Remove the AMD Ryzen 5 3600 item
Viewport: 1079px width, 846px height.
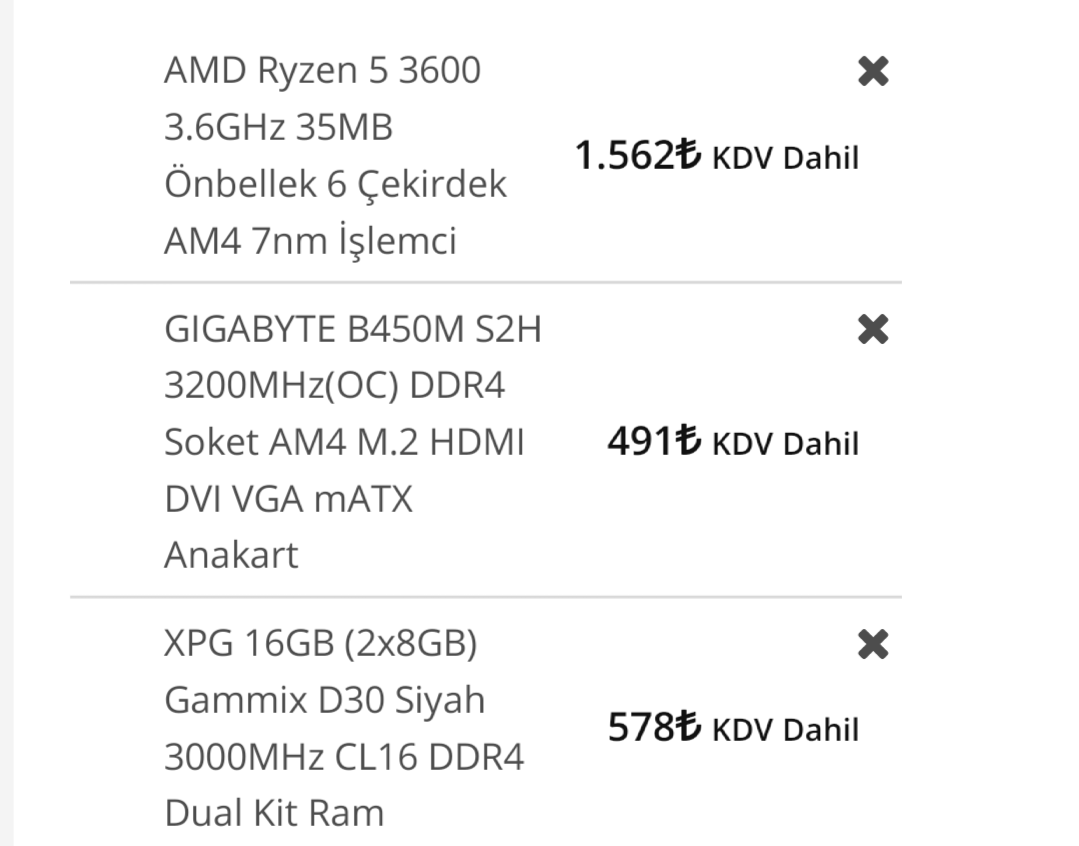tap(873, 72)
